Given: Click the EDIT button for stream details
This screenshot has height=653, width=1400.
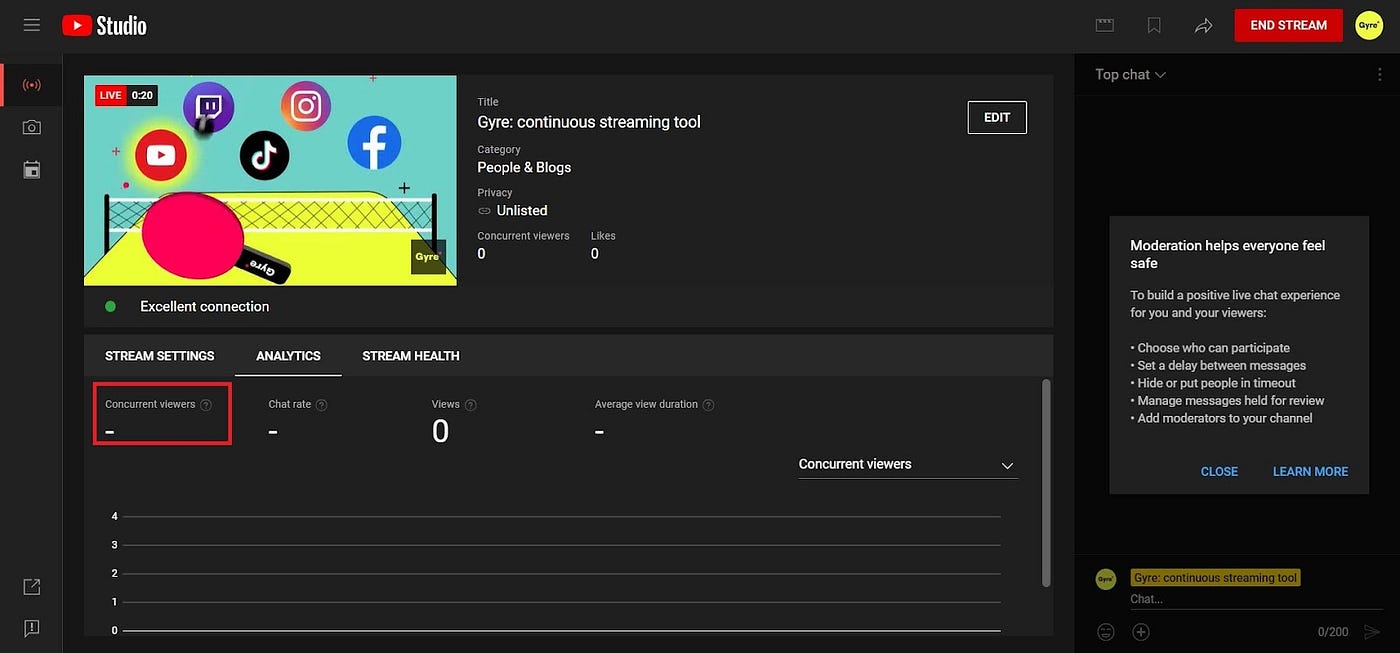Looking at the screenshot, I should tap(997, 117).
